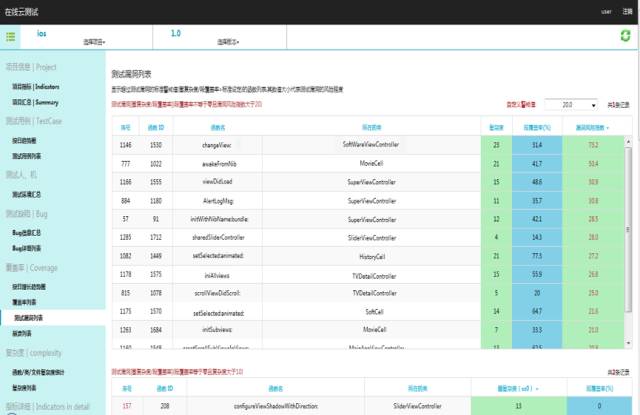Click the red 157 index cell in lower table
Image resolution: width=640 pixels, height=415 pixels.
(127, 406)
